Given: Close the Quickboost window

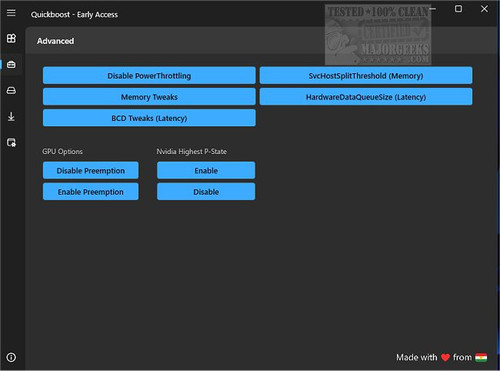Looking at the screenshot, I should click(484, 9).
